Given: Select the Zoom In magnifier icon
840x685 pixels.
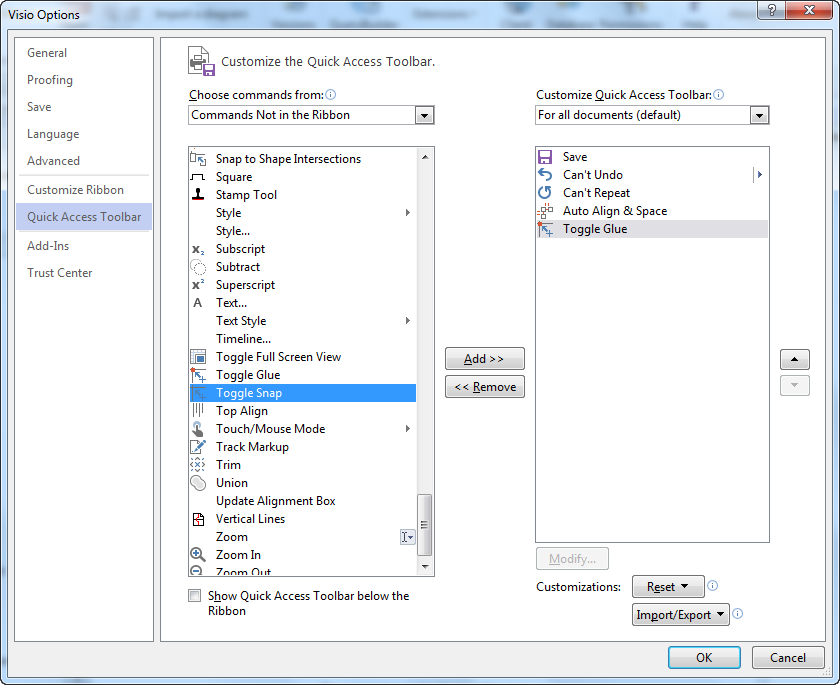Looking at the screenshot, I should [x=198, y=554].
